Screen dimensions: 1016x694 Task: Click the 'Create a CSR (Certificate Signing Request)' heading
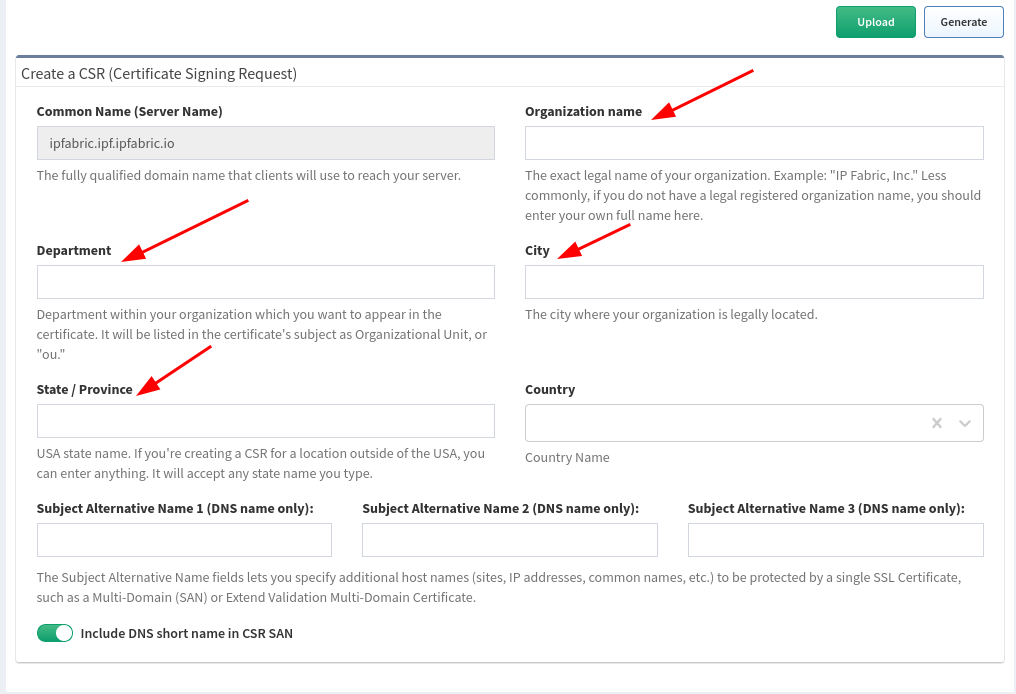pyautogui.click(x=159, y=74)
